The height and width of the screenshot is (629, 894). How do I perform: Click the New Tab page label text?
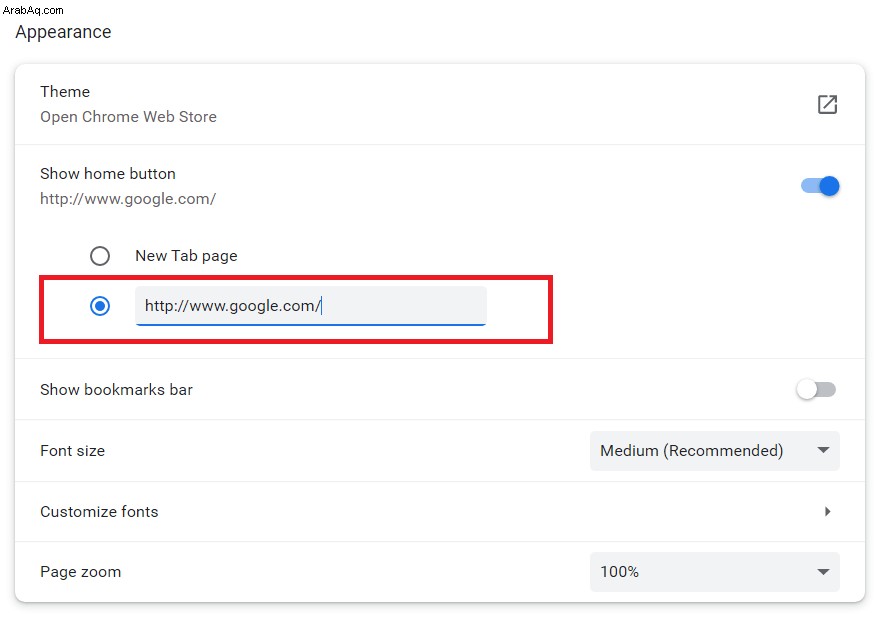186,256
